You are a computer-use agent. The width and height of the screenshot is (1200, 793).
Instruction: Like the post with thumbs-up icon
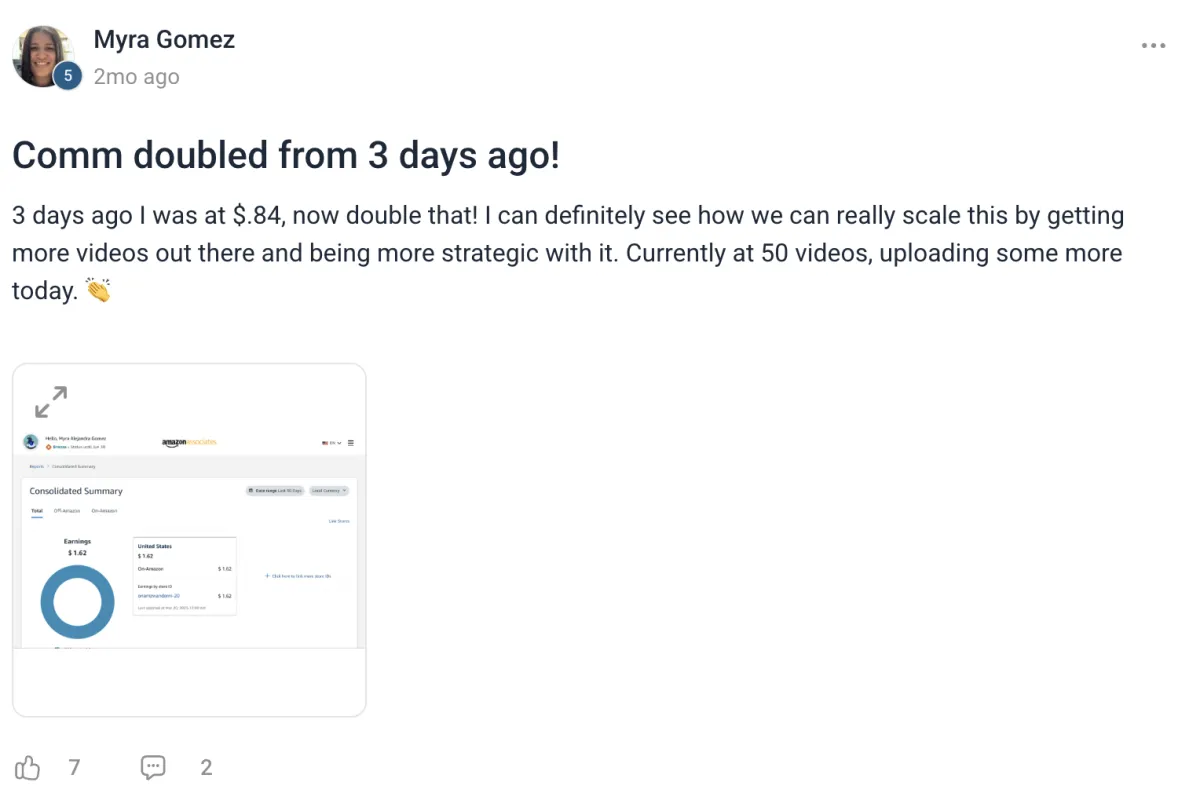[27, 768]
